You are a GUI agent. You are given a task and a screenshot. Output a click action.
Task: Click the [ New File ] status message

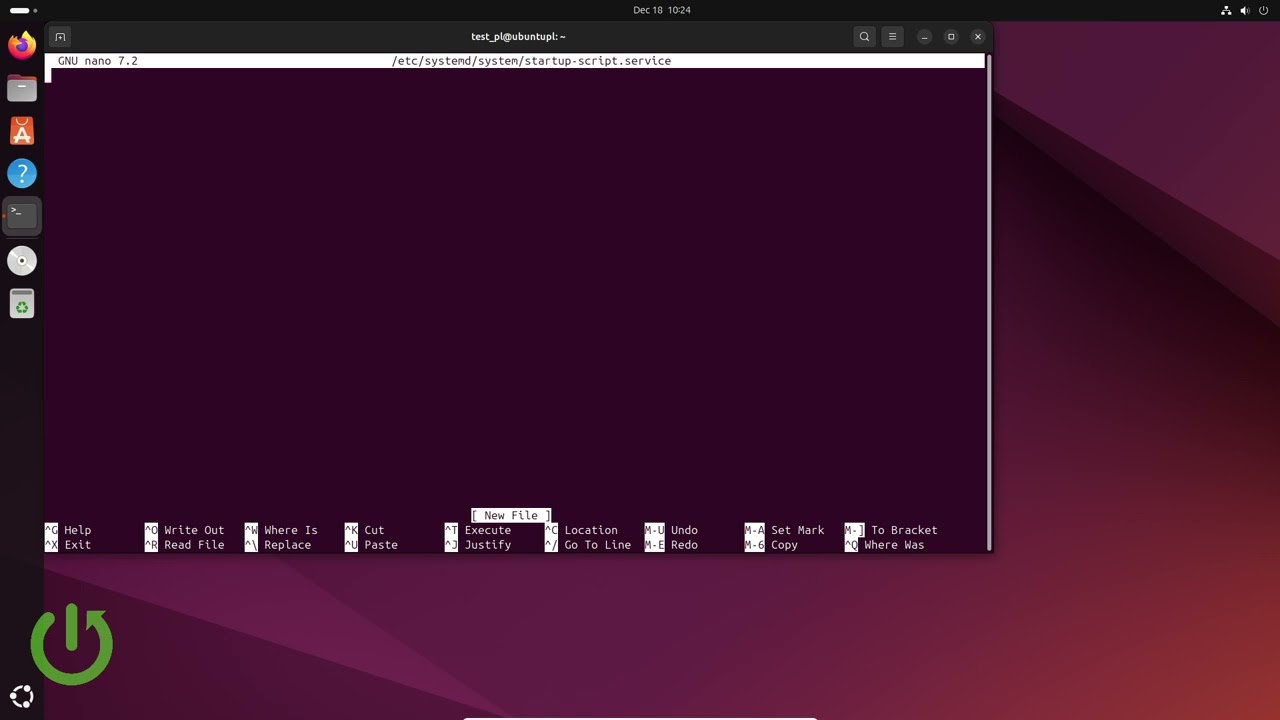point(511,515)
